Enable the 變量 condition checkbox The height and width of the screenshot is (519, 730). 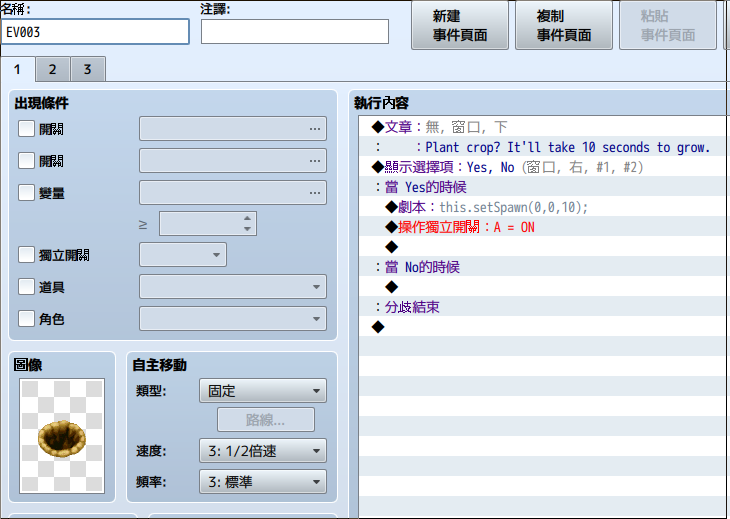tap(26, 192)
